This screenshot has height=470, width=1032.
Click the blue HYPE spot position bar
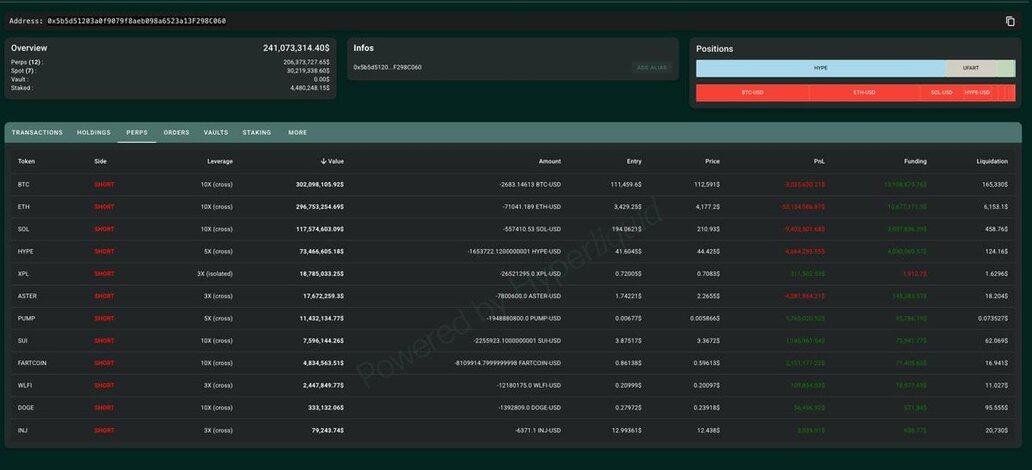click(820, 68)
